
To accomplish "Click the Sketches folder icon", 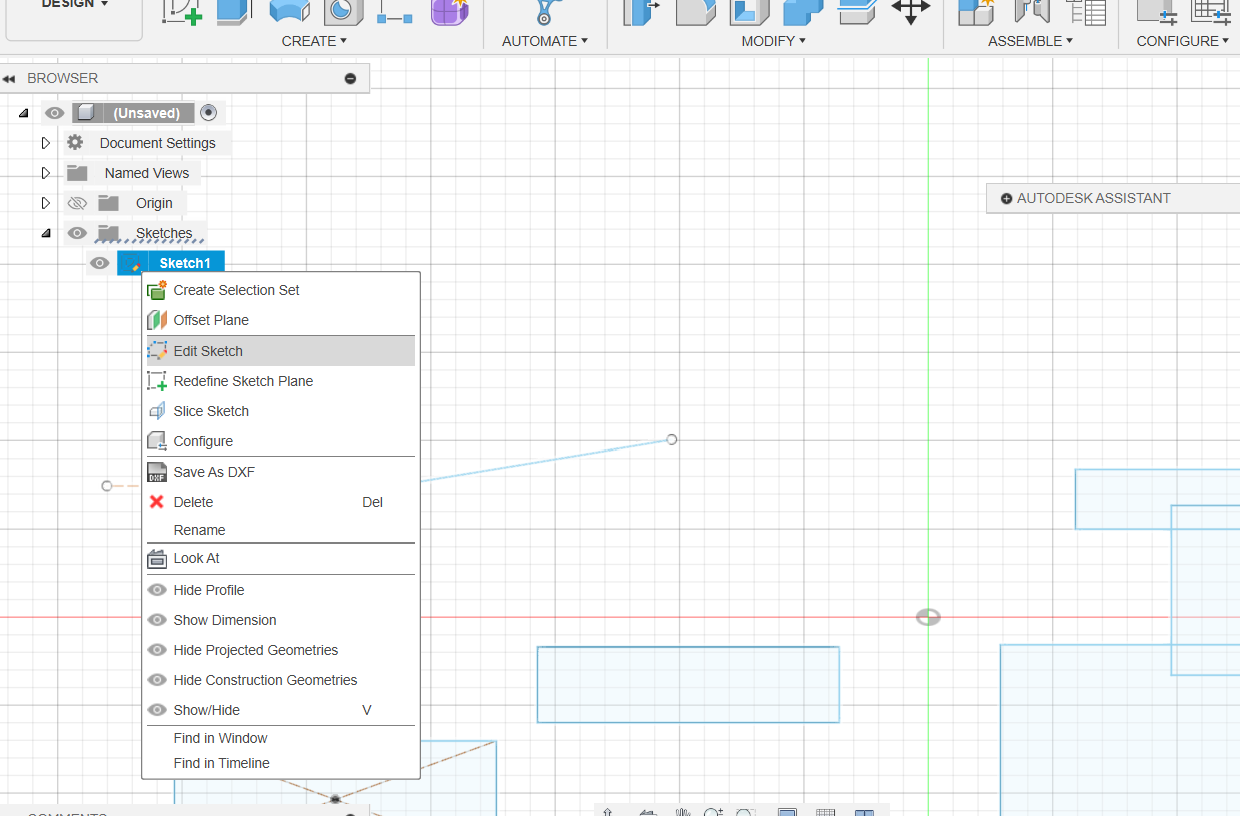I will point(108,233).
